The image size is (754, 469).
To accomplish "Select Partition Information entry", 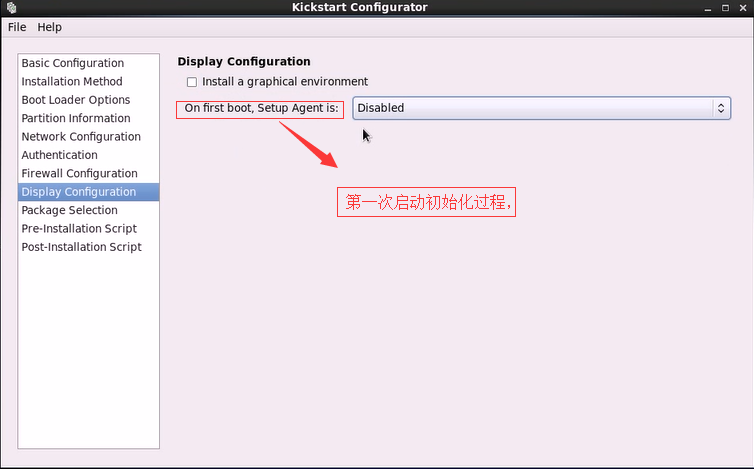I will coord(88,118).
